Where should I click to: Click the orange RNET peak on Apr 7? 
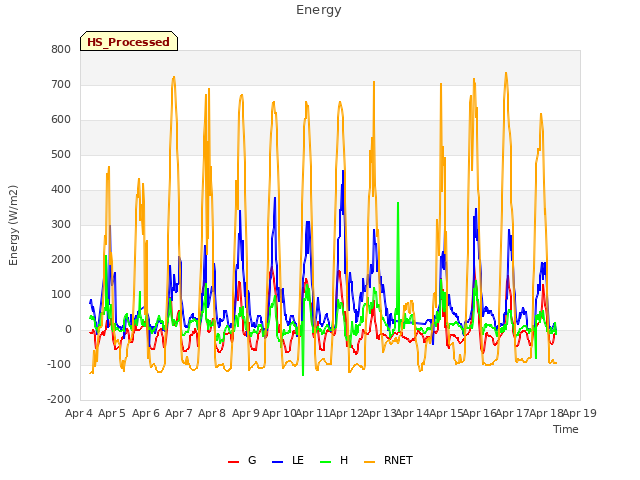pyautogui.click(x=174, y=78)
